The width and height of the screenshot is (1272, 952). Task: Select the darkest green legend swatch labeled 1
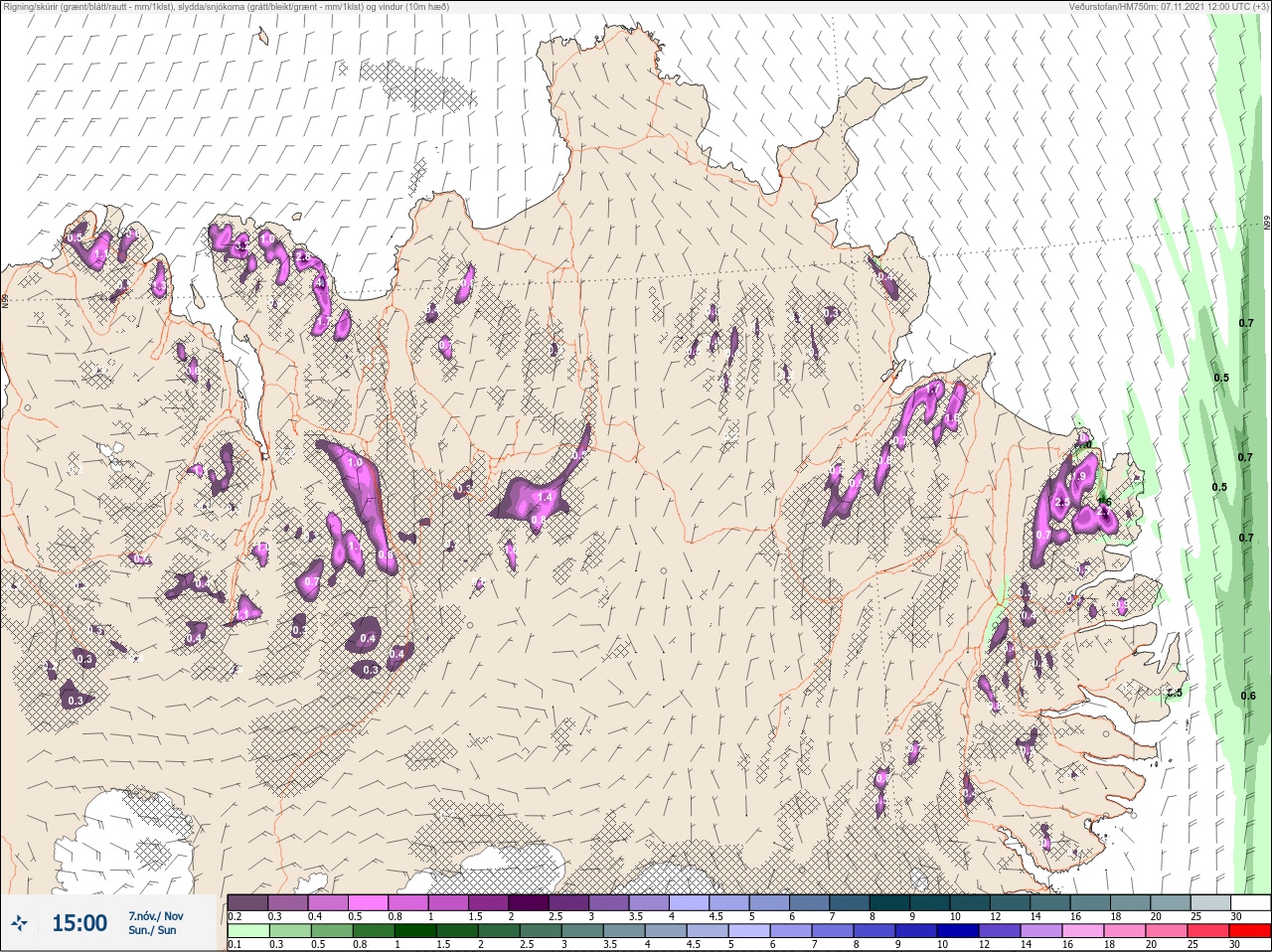coord(415,931)
